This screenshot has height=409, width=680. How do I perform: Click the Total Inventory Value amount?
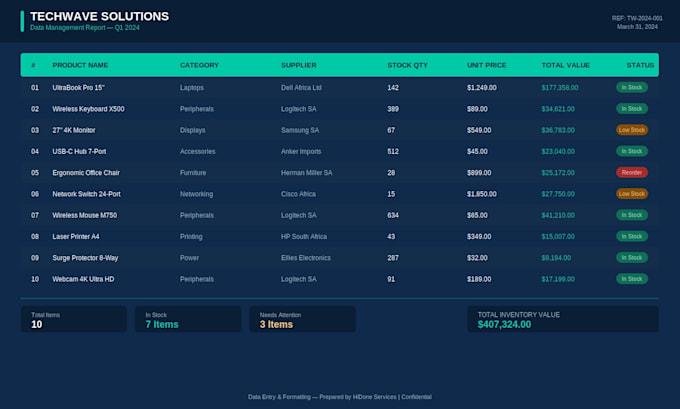504,324
